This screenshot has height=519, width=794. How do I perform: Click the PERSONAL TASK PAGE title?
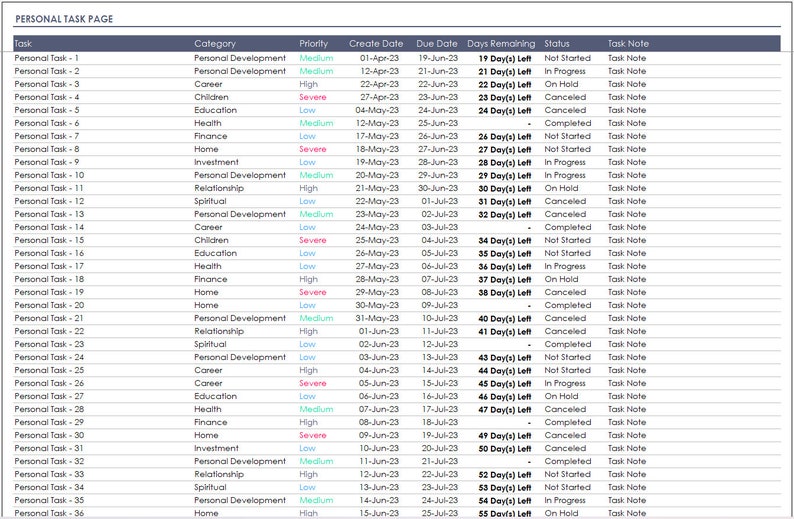(x=64, y=19)
